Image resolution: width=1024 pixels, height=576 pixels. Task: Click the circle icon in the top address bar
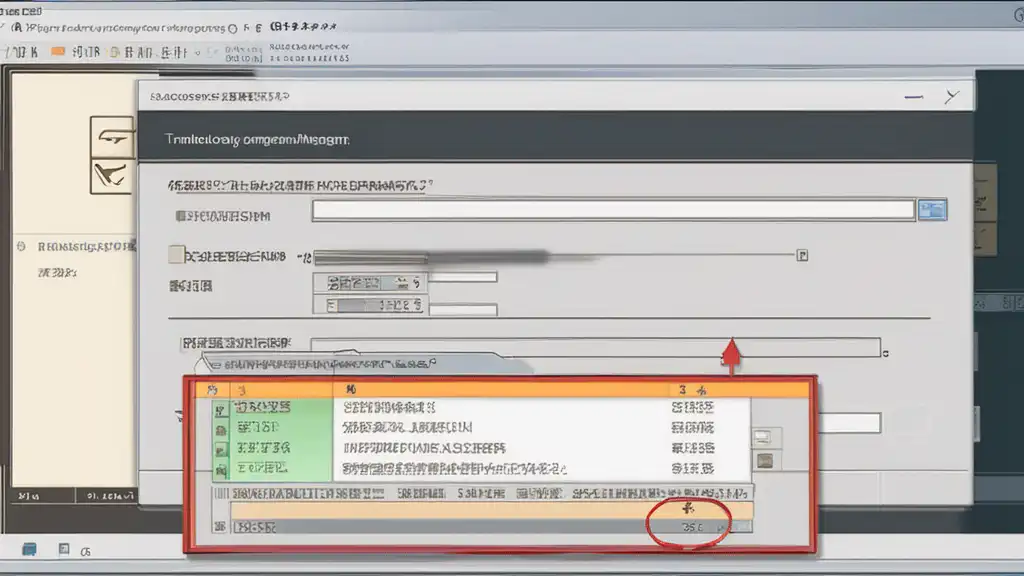(232, 28)
